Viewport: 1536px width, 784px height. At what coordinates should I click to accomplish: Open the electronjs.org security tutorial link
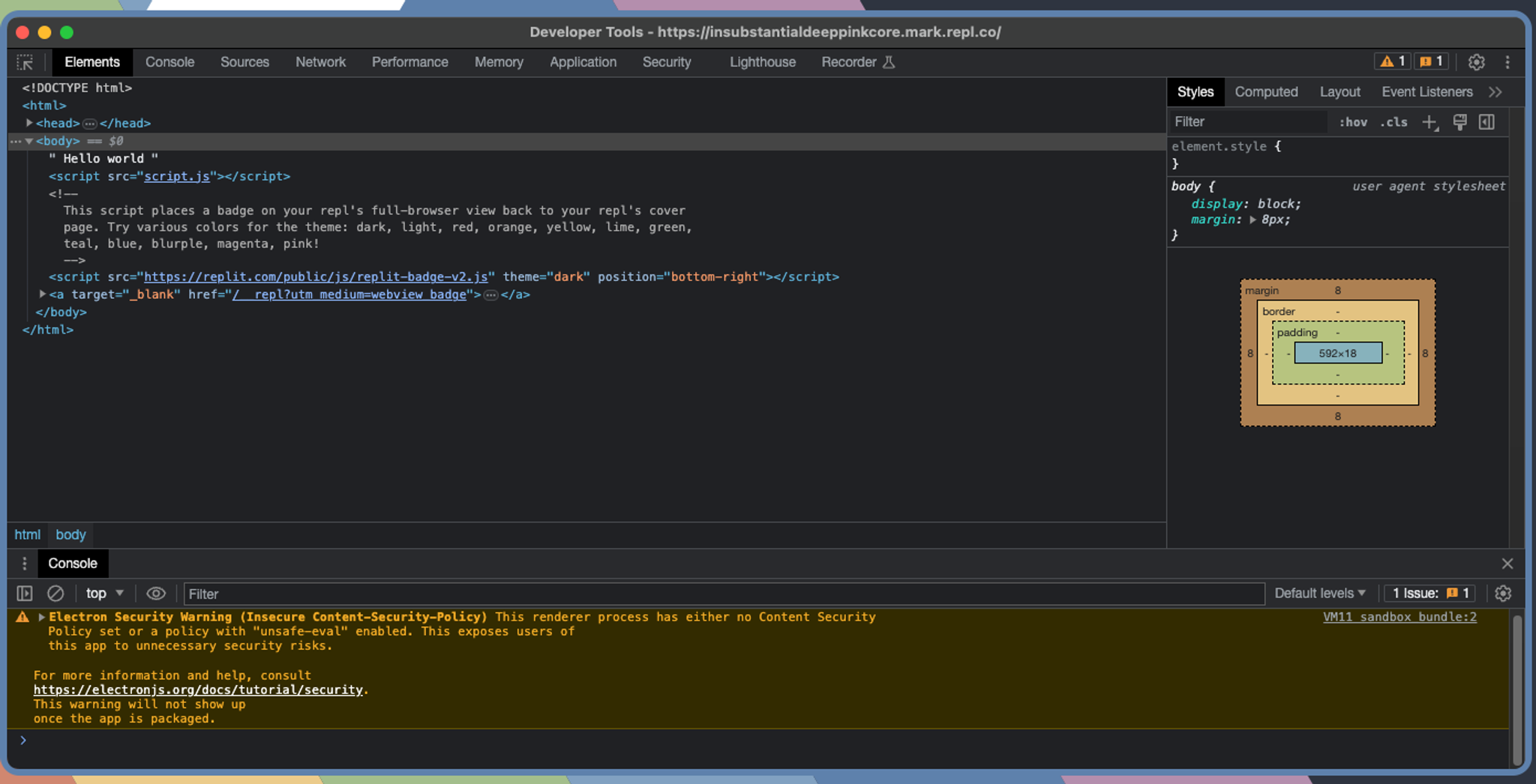click(x=198, y=690)
